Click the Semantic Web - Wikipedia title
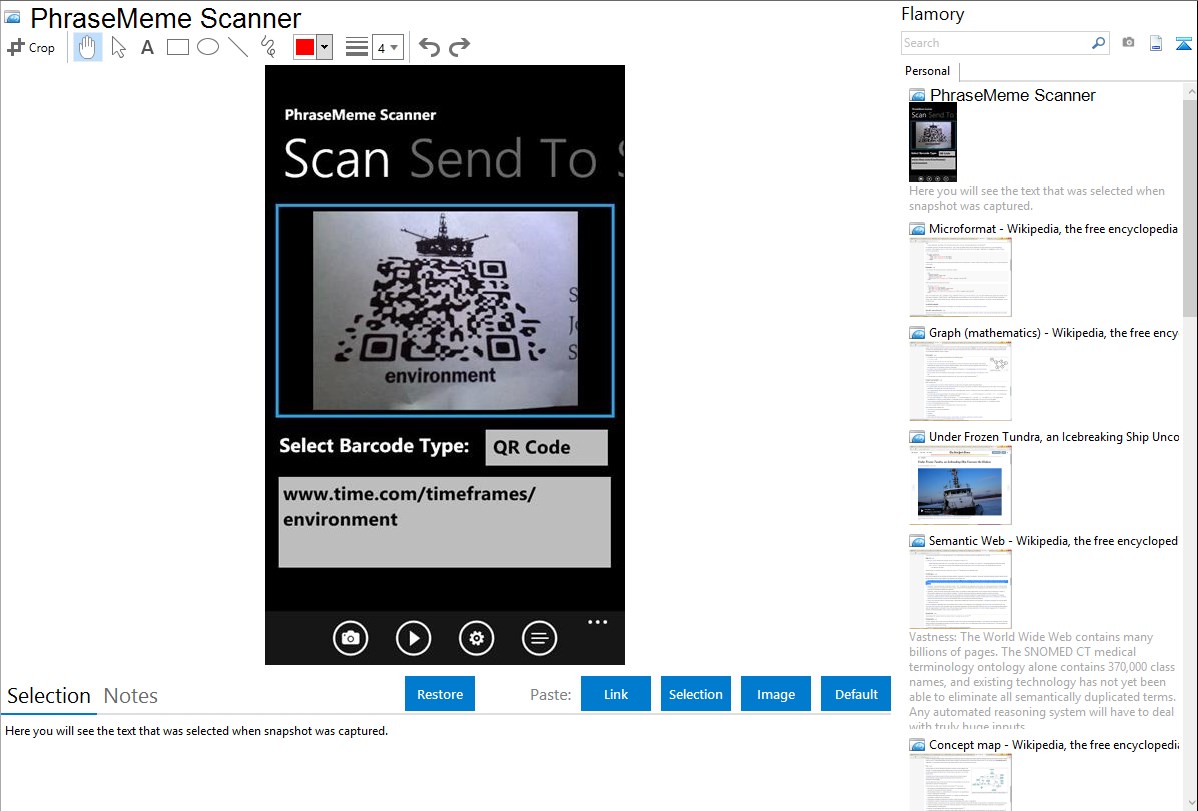 point(1053,540)
